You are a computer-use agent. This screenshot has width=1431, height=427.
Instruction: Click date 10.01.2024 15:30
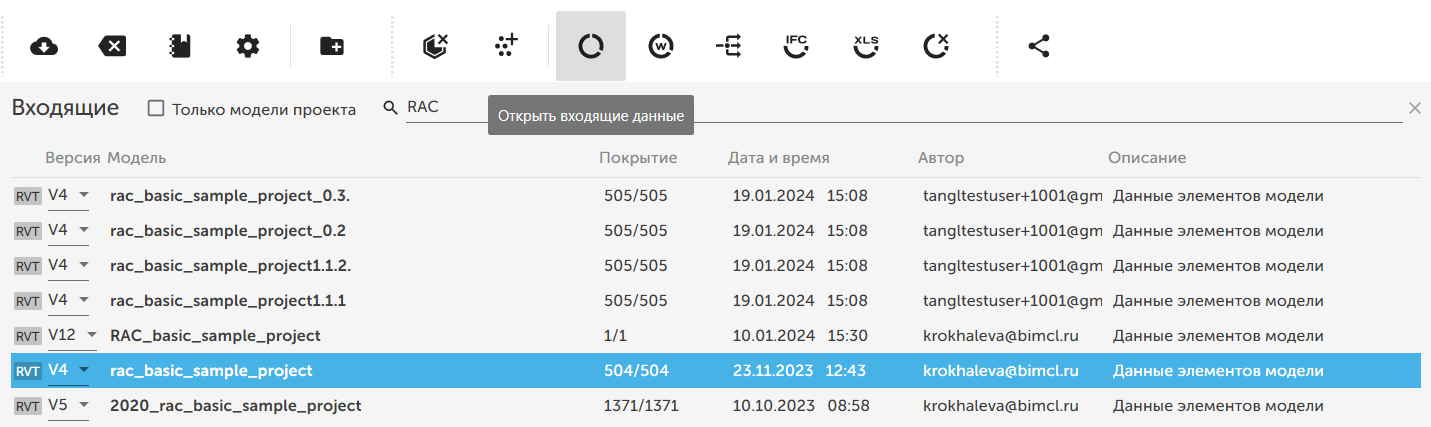click(x=800, y=336)
